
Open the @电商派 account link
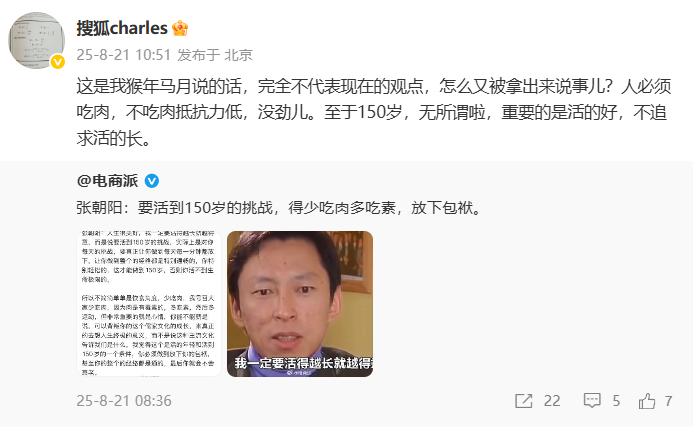click(107, 181)
